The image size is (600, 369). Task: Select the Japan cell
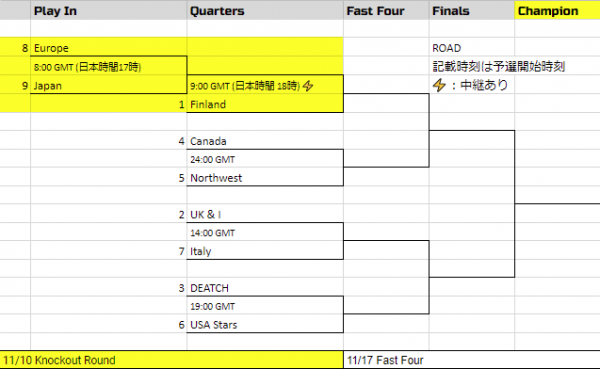coord(109,85)
